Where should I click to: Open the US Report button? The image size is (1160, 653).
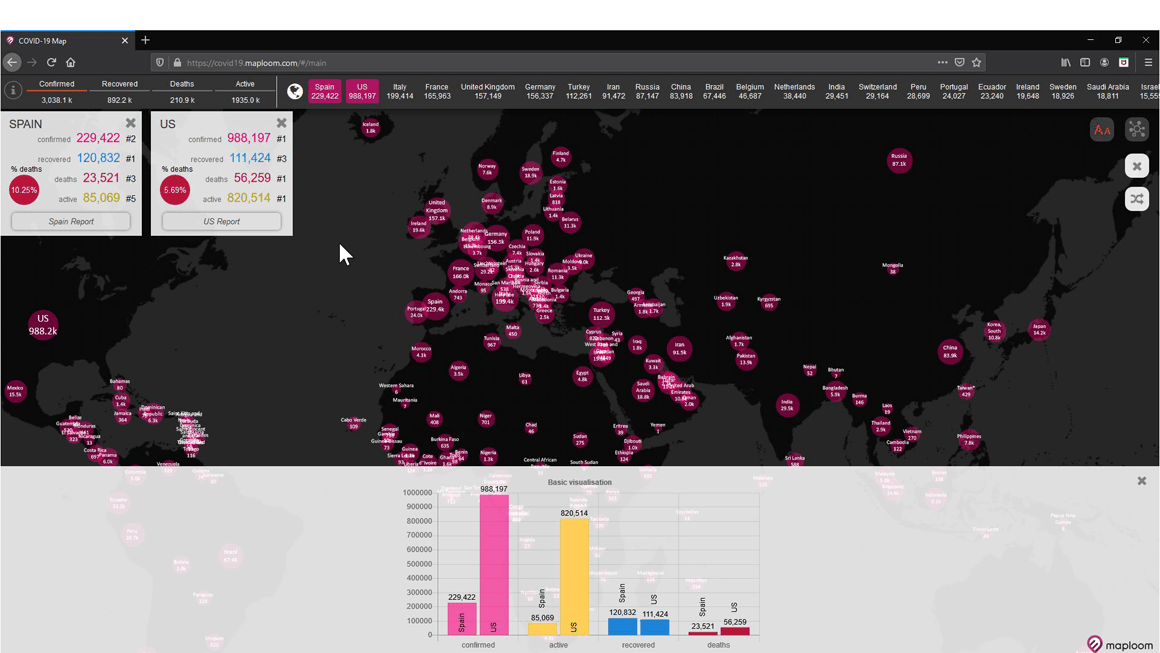pos(221,221)
